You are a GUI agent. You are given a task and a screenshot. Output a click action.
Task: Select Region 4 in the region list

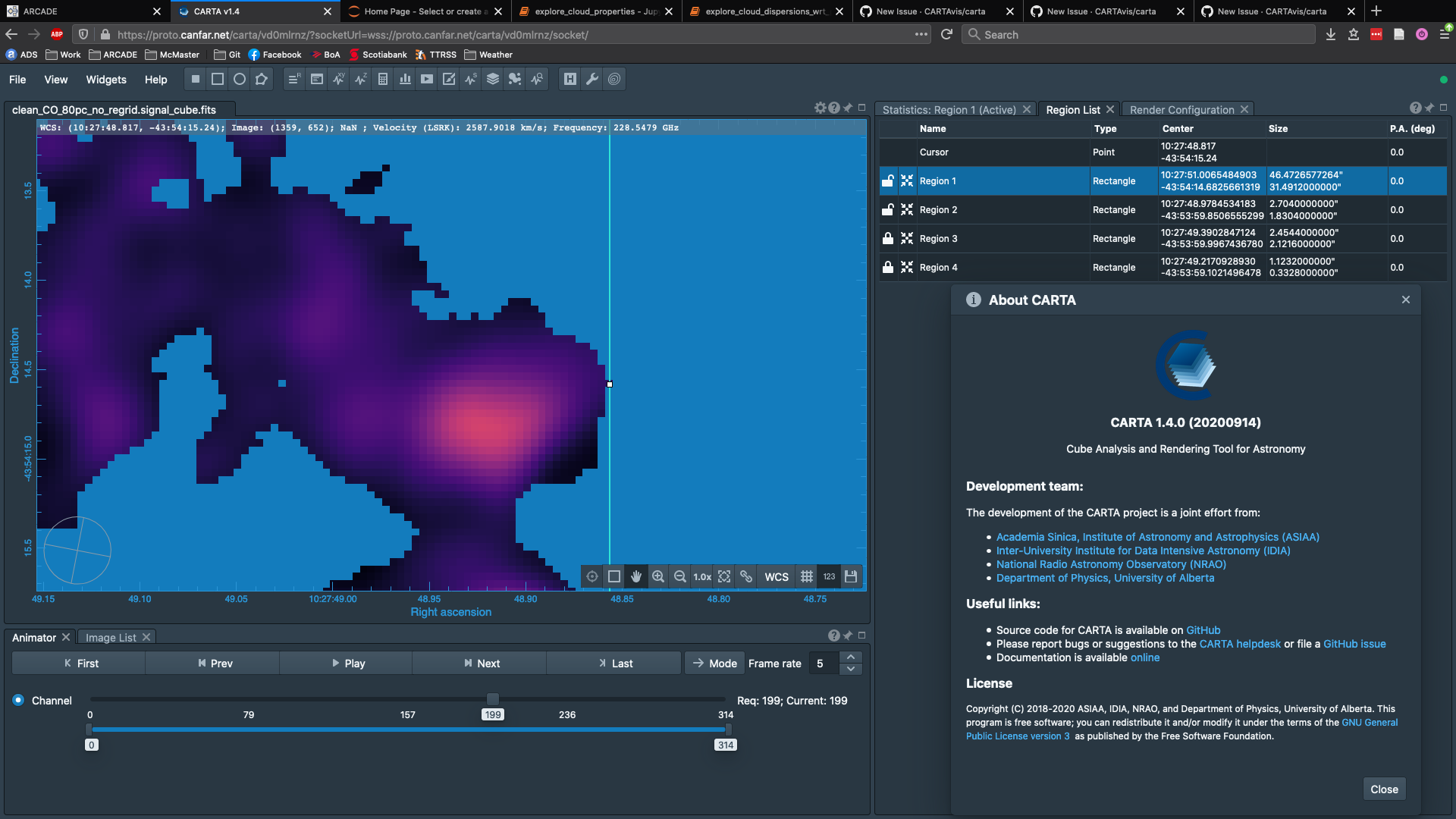(x=938, y=267)
